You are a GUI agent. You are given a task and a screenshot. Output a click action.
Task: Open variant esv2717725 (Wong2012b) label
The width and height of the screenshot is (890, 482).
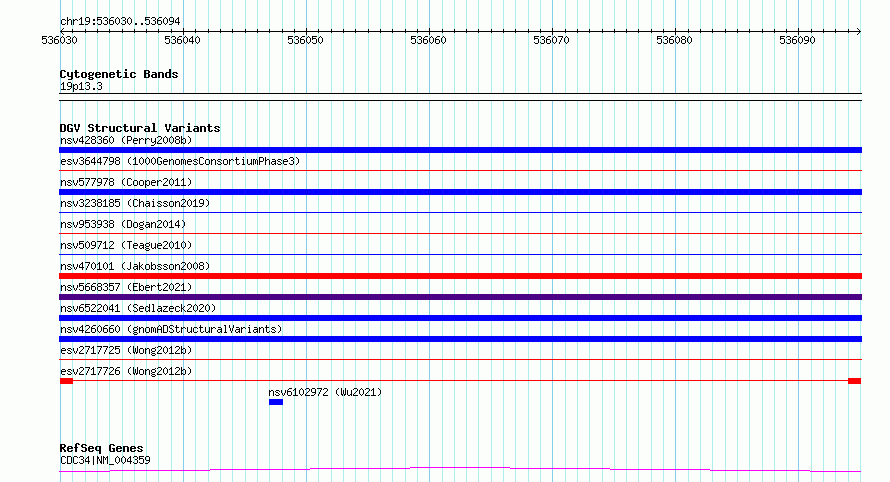126,350
